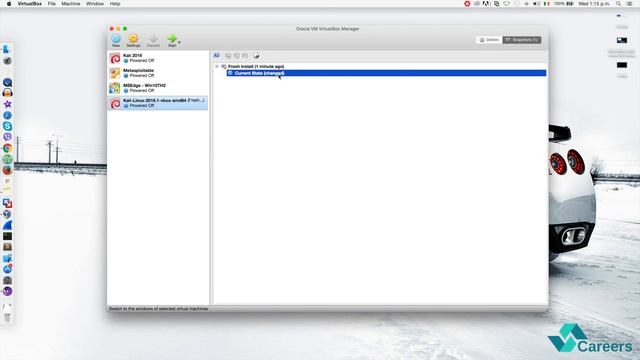Select the Kali 2016 virtual machine

158,58
